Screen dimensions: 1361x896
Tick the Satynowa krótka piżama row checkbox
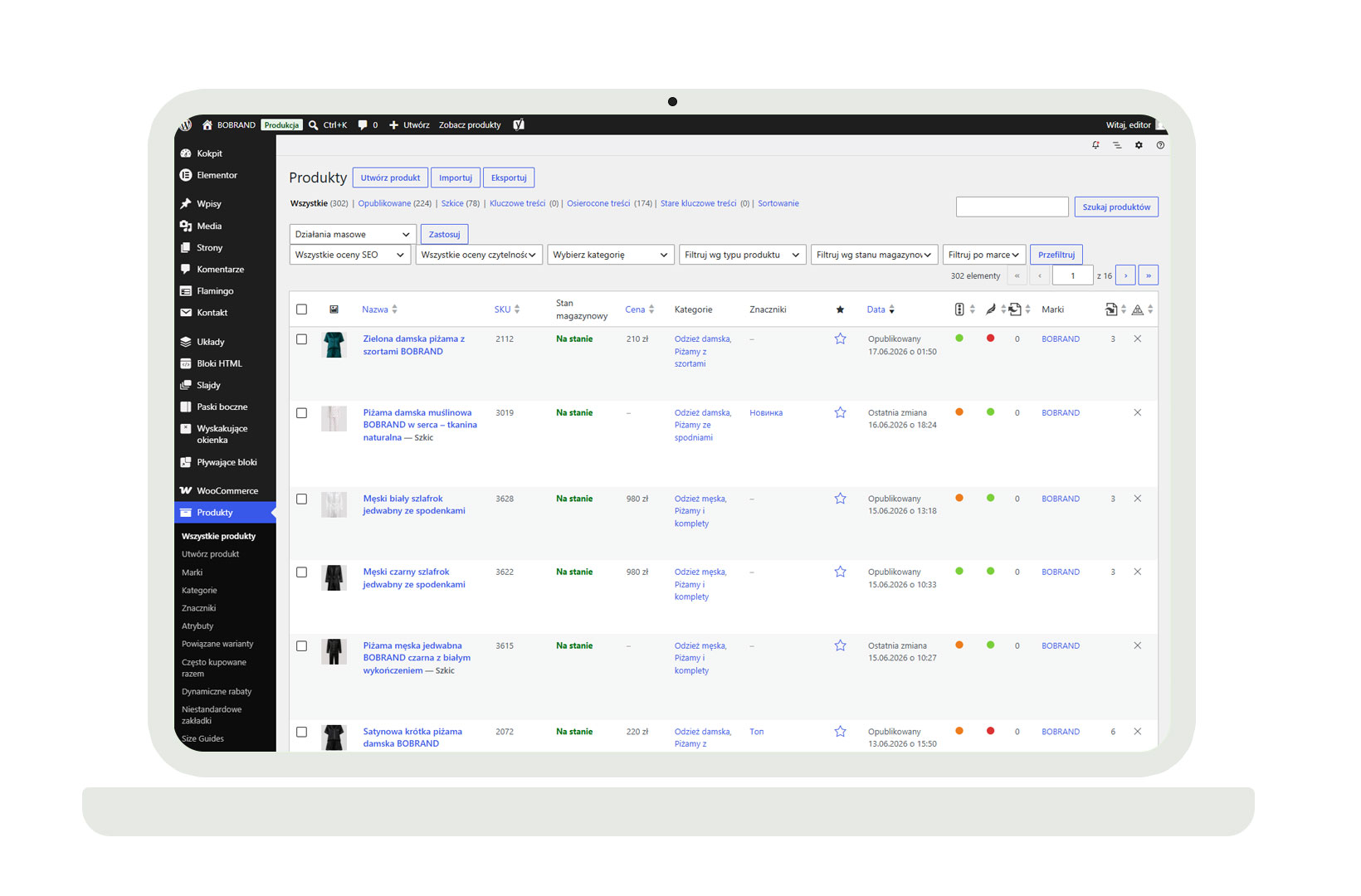[301, 733]
